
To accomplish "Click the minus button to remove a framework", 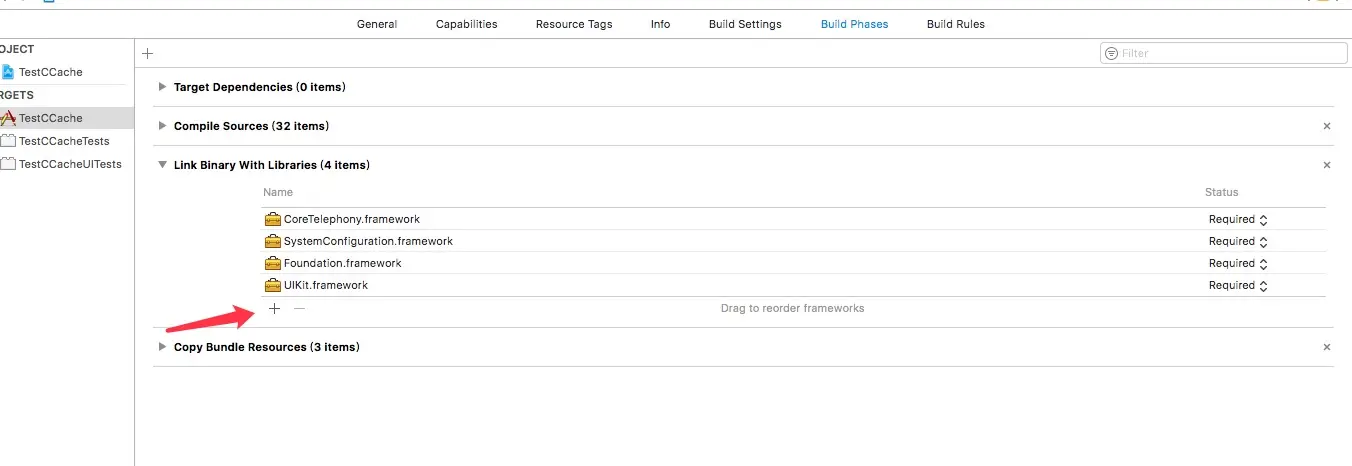I will point(299,309).
